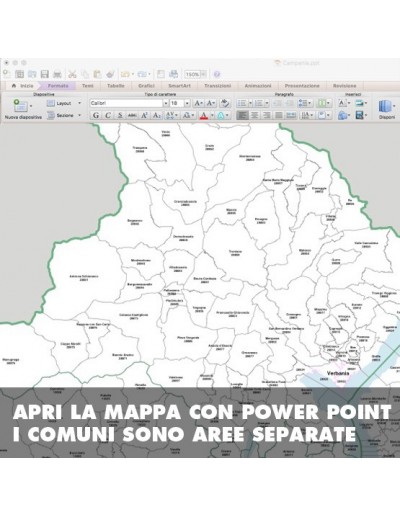Open Help with the purple question mark
Viewport: 400px width, 517px height.
click(217, 74)
